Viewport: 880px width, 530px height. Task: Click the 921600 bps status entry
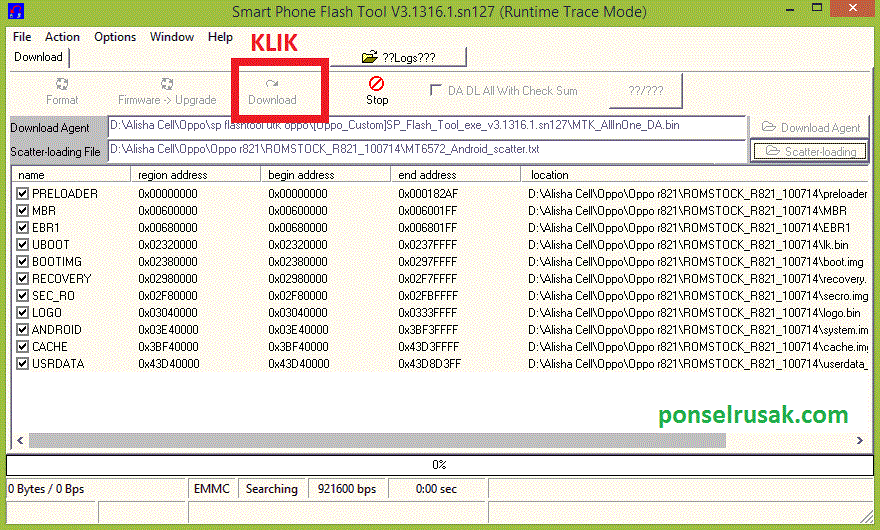tap(347, 489)
